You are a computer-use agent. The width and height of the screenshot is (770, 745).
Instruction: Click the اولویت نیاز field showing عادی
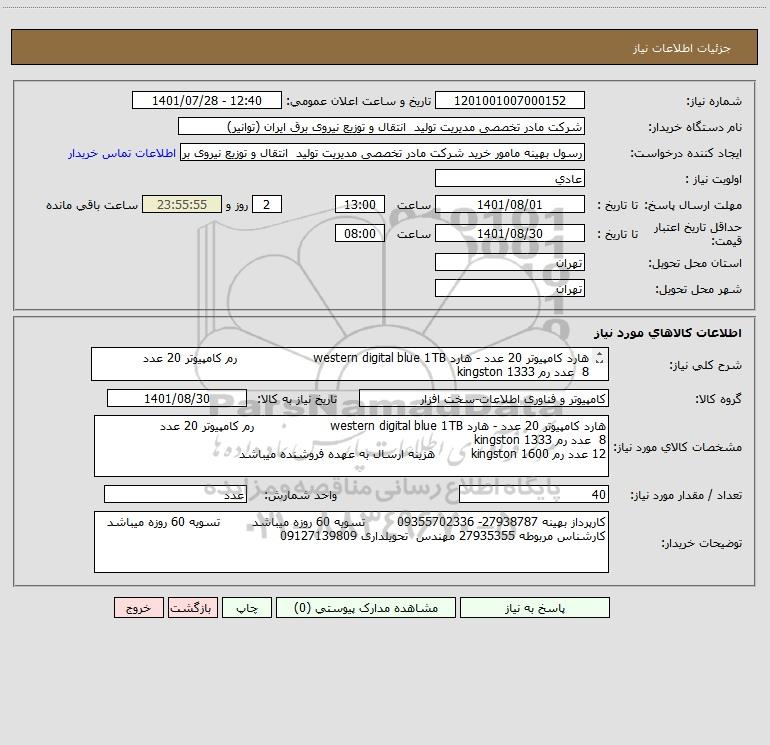510,178
